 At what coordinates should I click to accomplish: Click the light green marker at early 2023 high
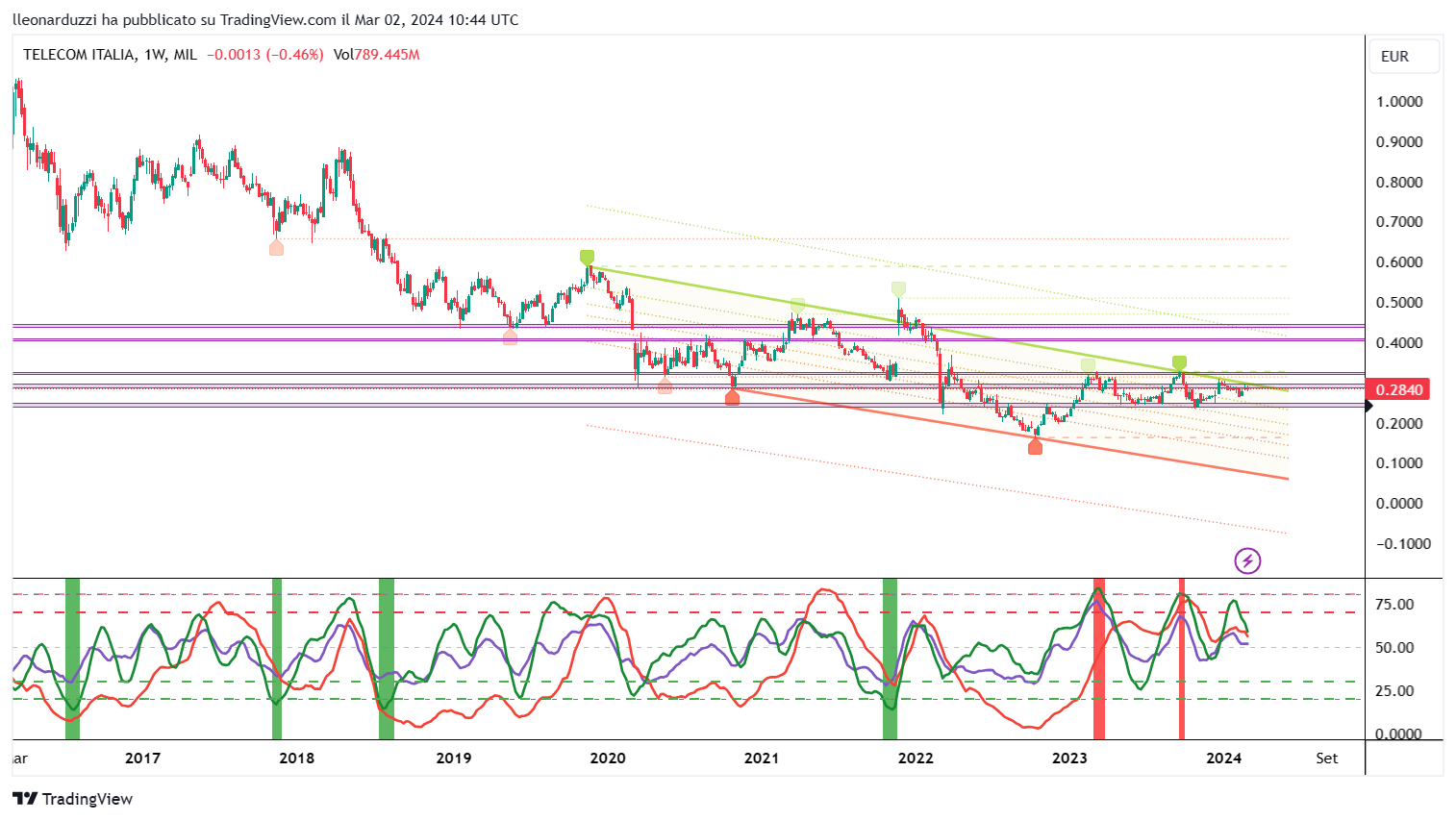1088,365
